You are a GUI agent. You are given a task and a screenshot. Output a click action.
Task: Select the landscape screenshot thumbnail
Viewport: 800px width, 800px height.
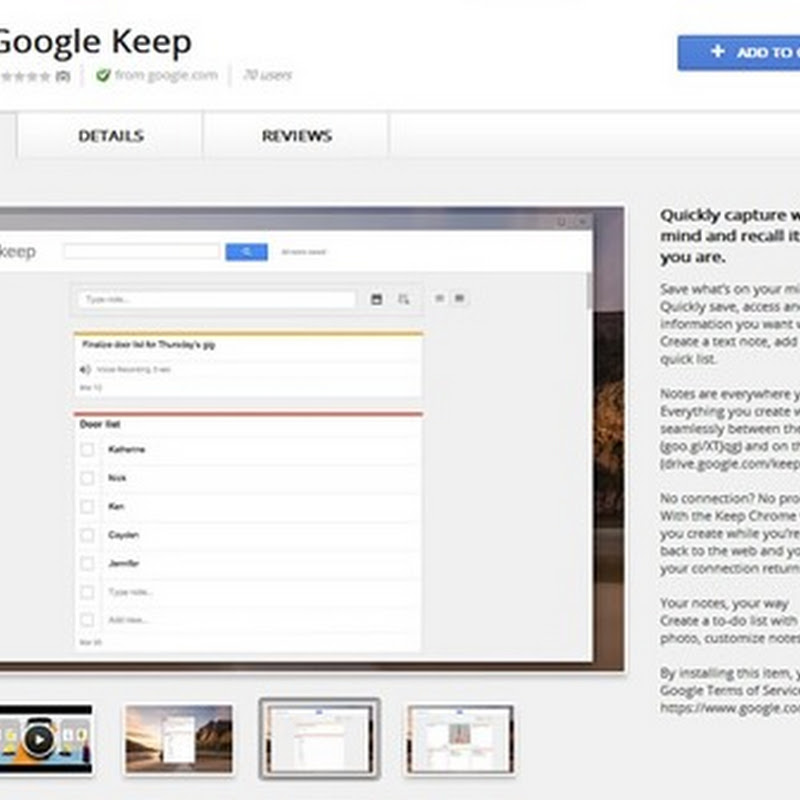tap(179, 739)
